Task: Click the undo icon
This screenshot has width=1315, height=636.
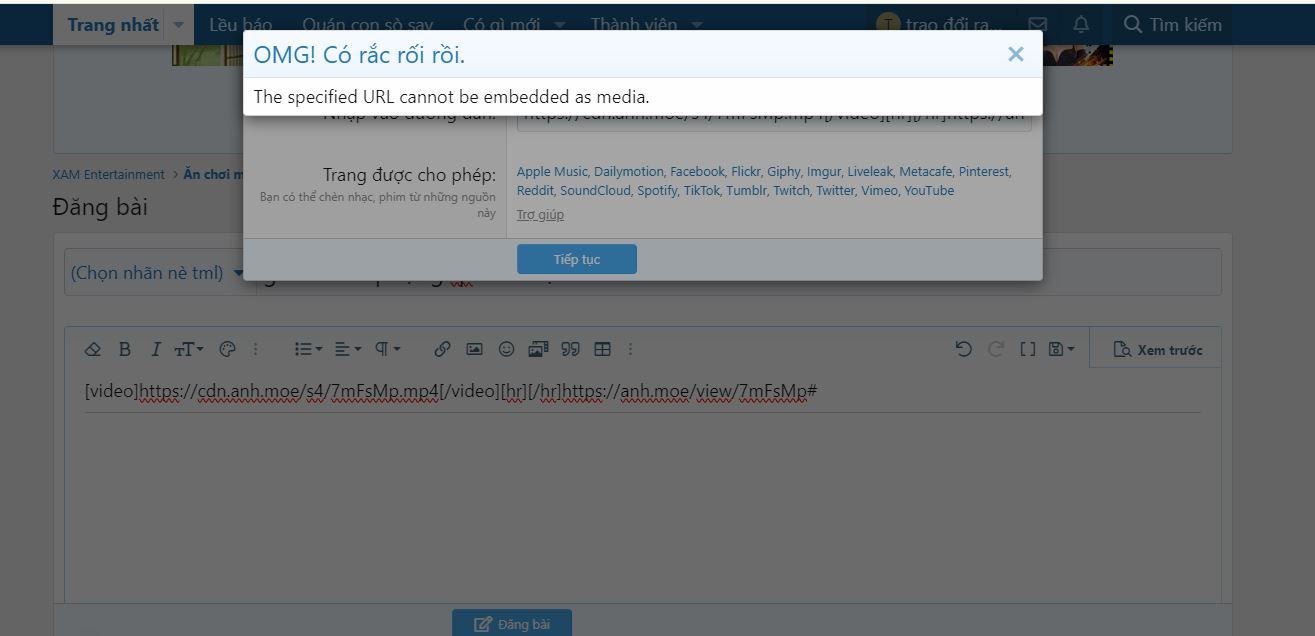Action: pos(963,349)
